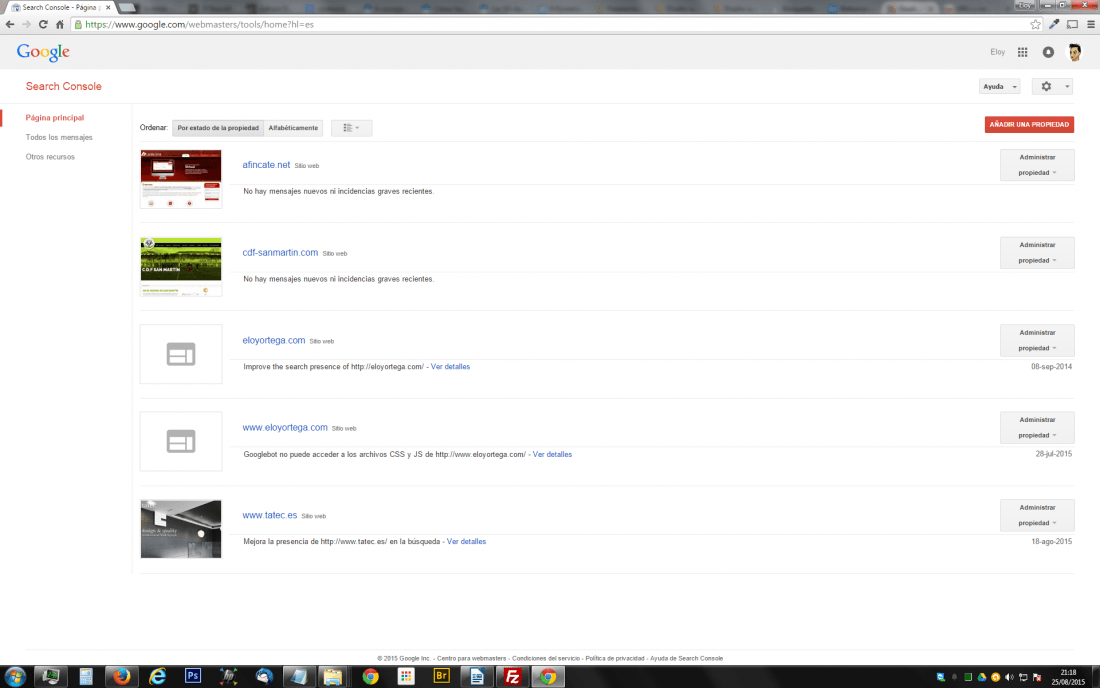Expand Administrar propiedad for www.eloyortega.com

pos(1037,427)
